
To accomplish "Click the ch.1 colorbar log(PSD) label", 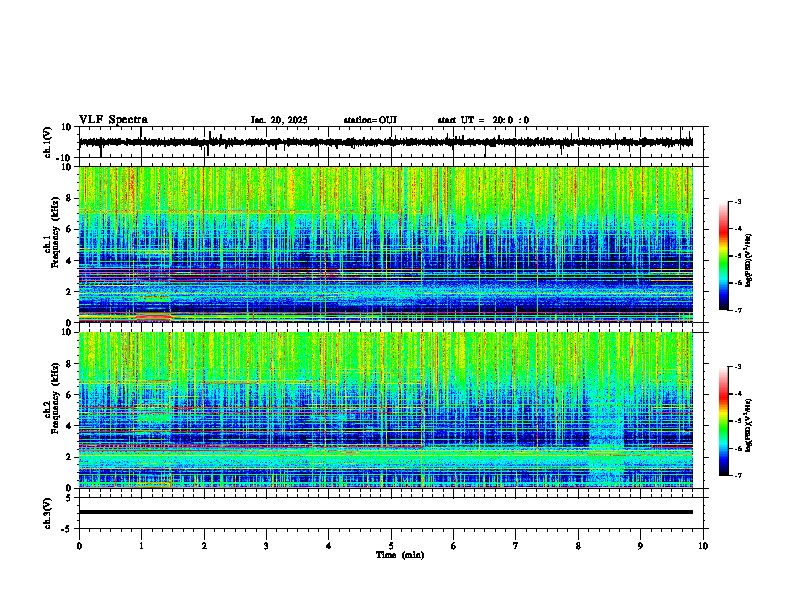I will click(x=749, y=260).
